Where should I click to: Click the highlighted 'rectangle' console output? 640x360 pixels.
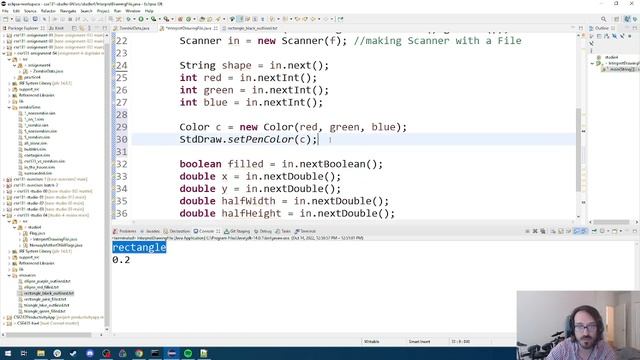point(139,247)
